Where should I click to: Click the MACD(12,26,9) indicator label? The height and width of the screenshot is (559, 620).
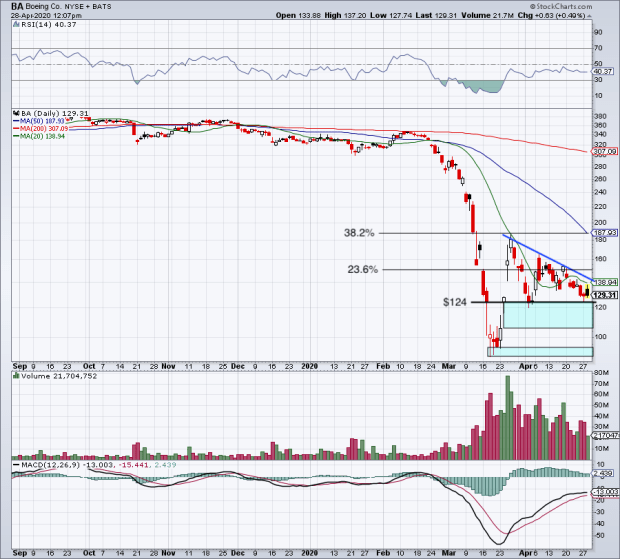pos(51,465)
